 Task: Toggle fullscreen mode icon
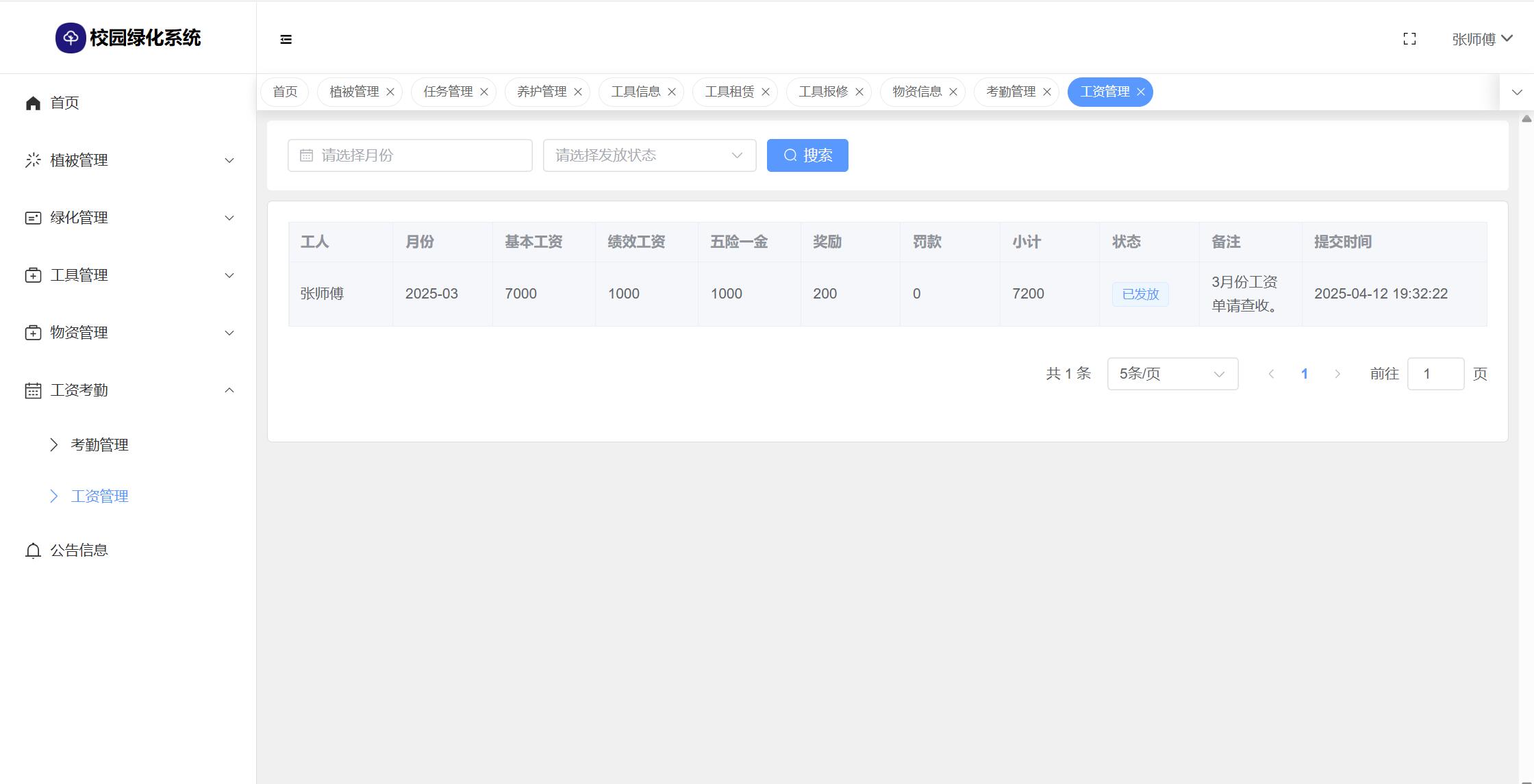1409,39
